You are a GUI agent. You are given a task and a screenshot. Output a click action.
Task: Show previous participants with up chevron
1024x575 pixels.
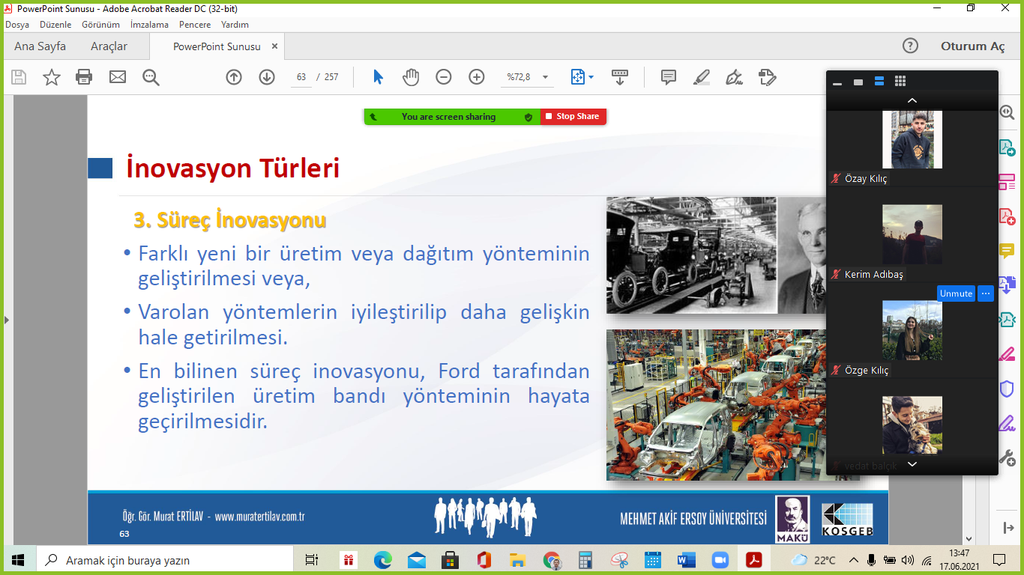(x=912, y=101)
